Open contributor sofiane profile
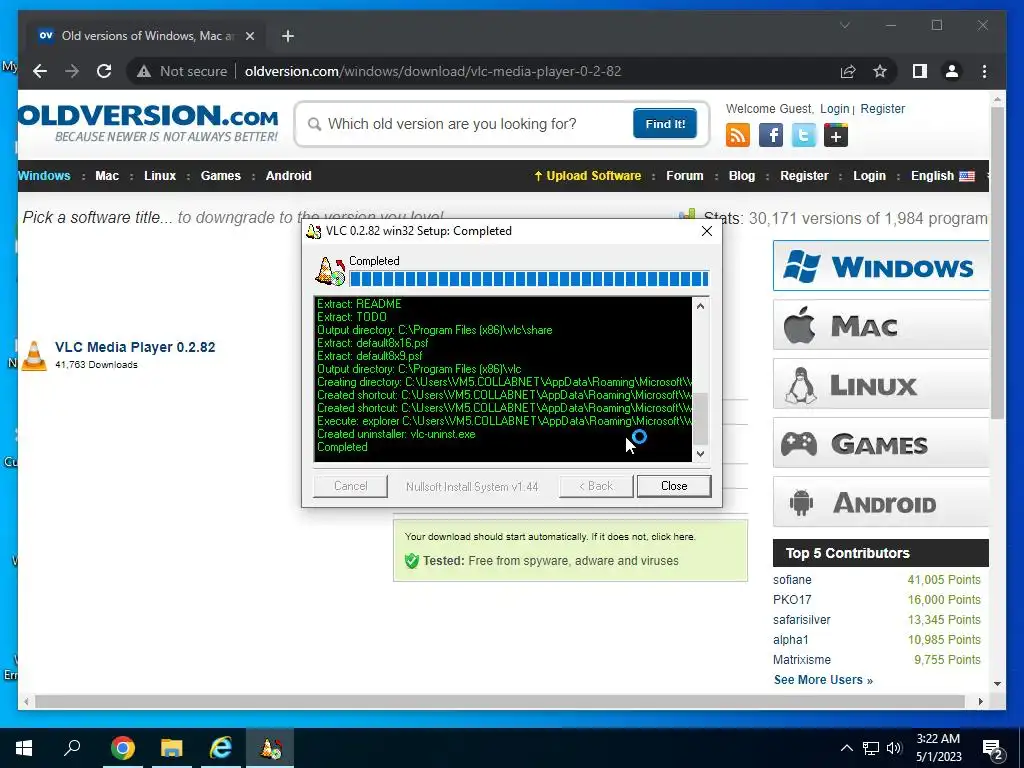Image resolution: width=1024 pixels, height=768 pixels. click(x=792, y=580)
